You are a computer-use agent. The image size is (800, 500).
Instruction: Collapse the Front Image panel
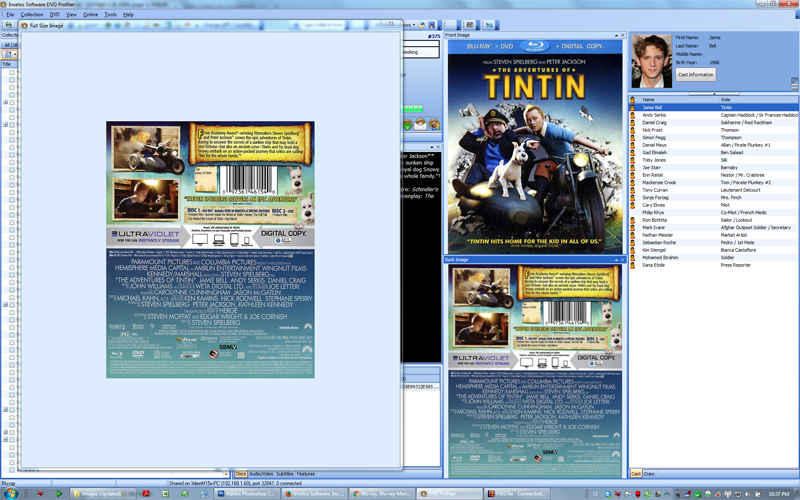pyautogui.click(x=615, y=35)
